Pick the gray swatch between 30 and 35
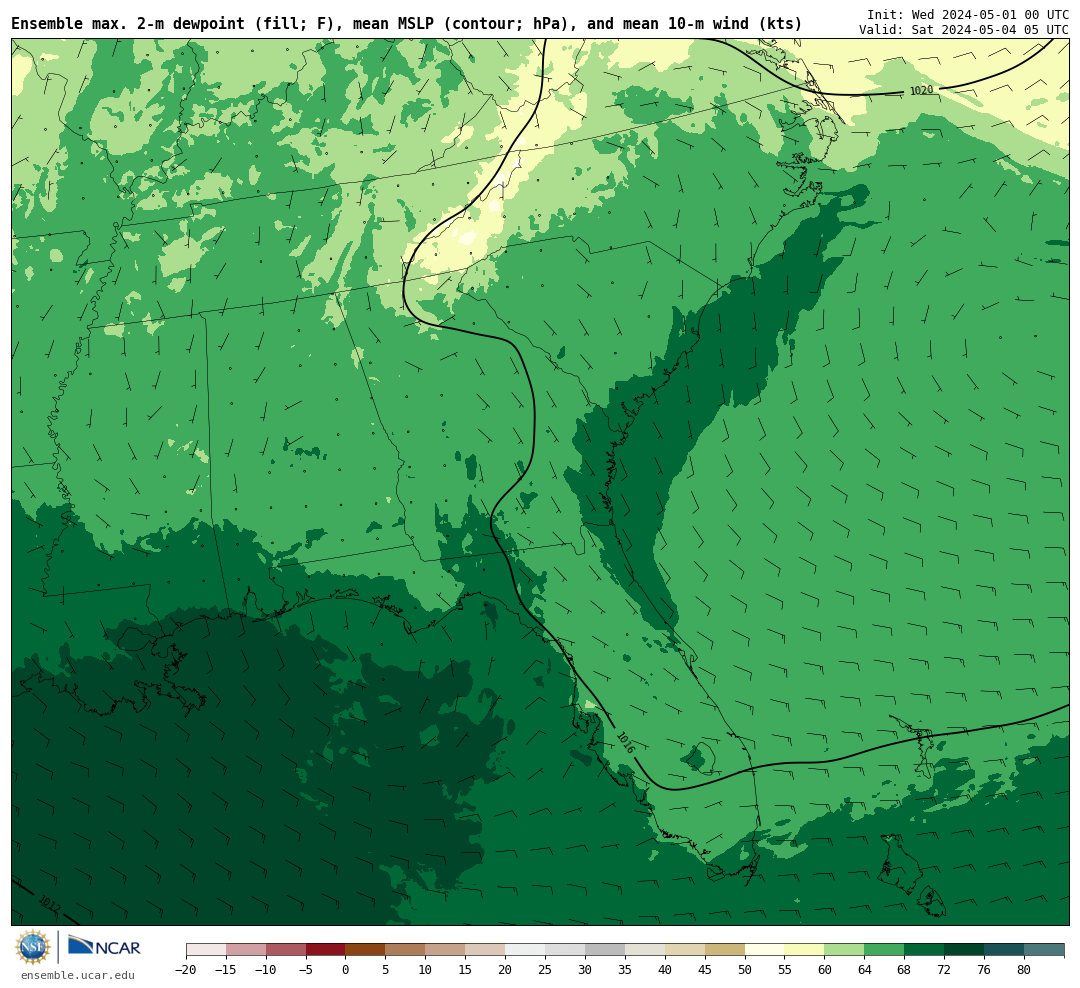The height and width of the screenshot is (988, 1080). tap(605, 950)
